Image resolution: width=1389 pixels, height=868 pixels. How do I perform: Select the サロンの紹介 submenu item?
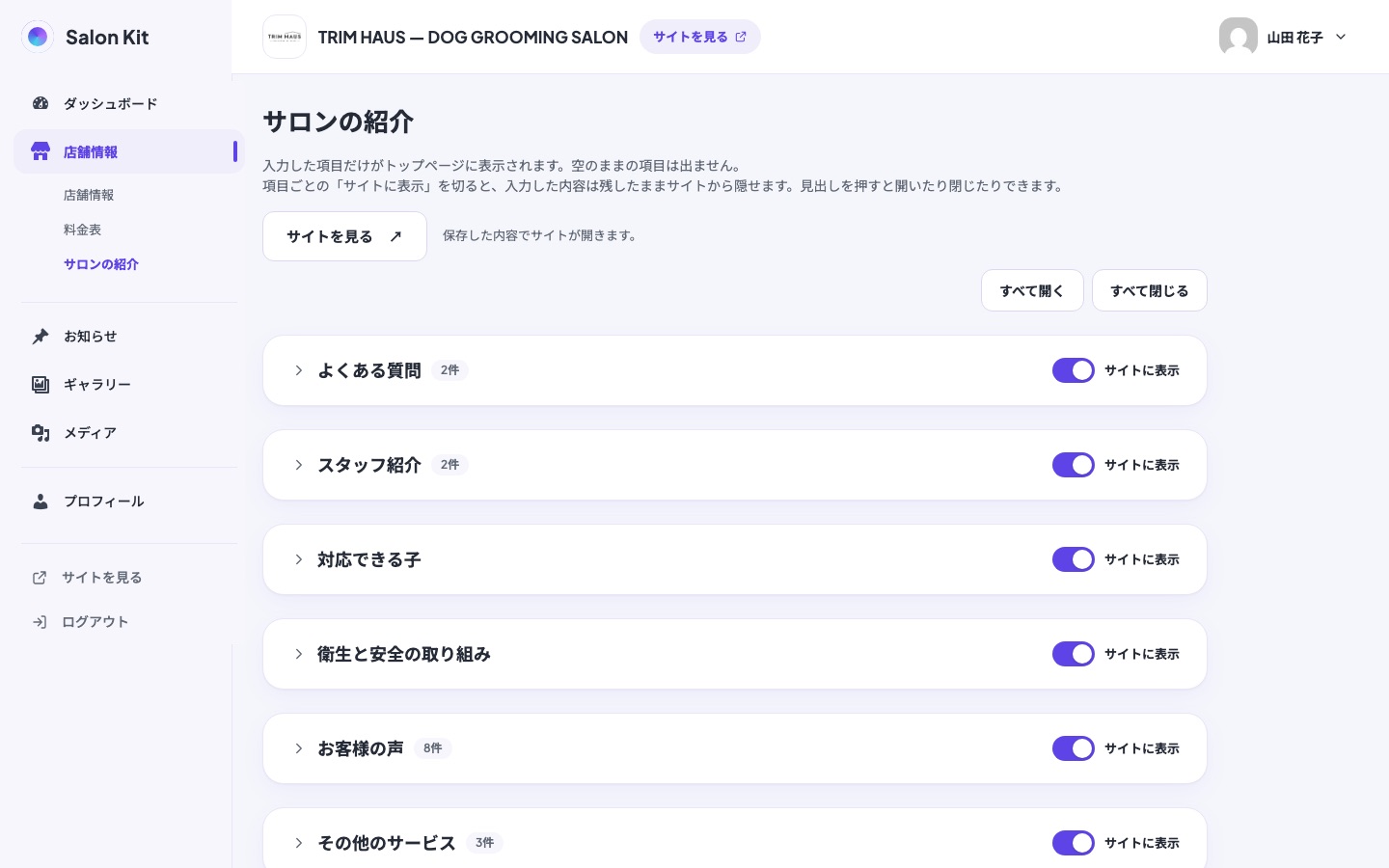pyautogui.click(x=101, y=264)
